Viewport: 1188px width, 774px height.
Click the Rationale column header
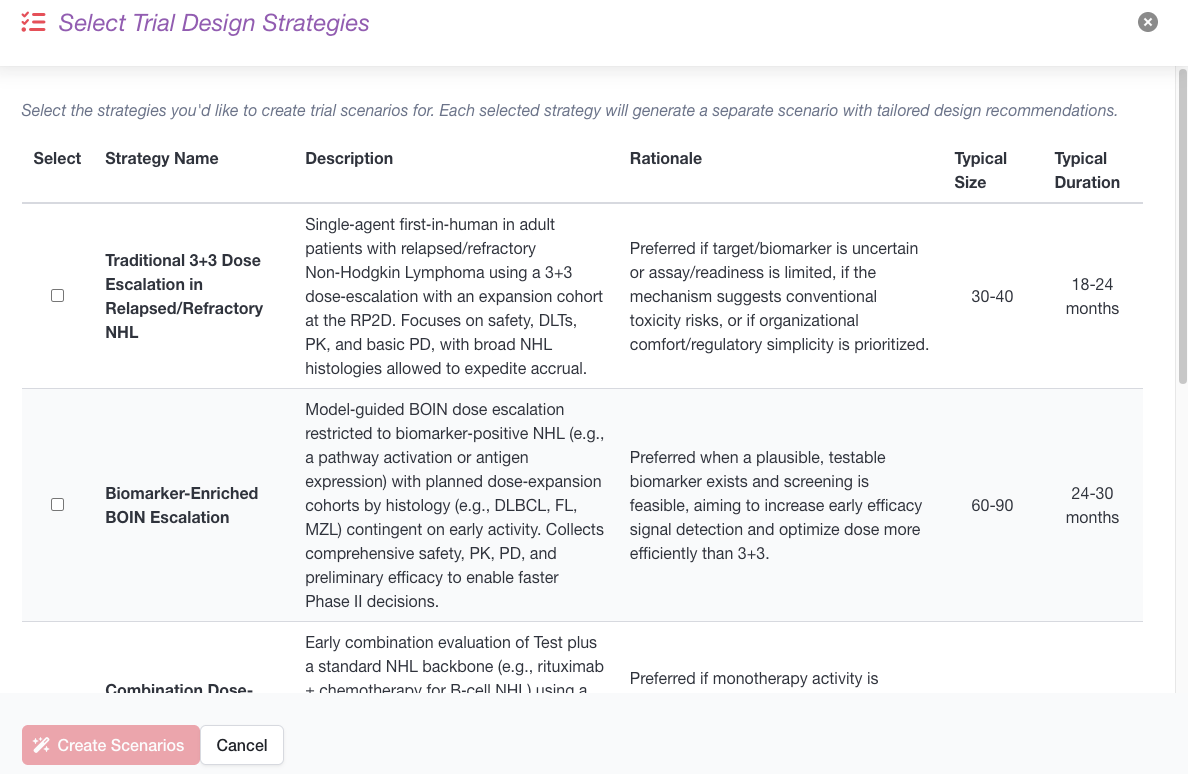tap(666, 158)
